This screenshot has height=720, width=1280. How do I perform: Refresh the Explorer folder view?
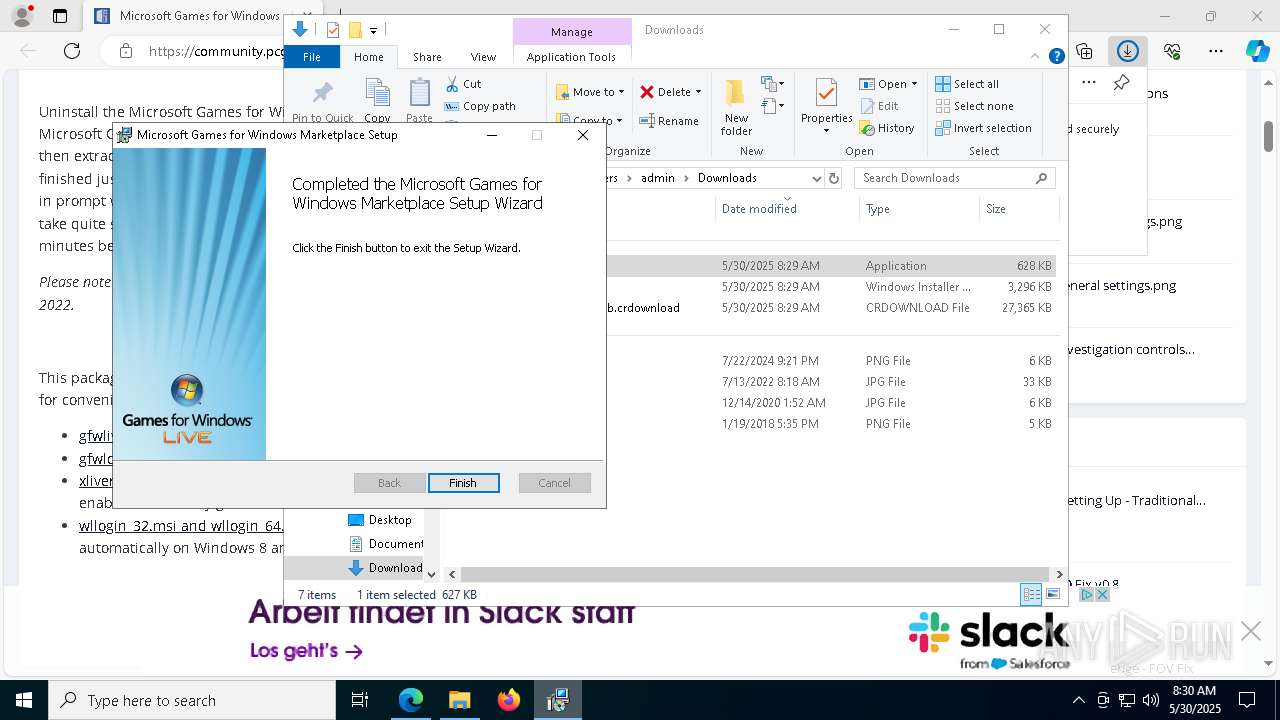(x=835, y=178)
